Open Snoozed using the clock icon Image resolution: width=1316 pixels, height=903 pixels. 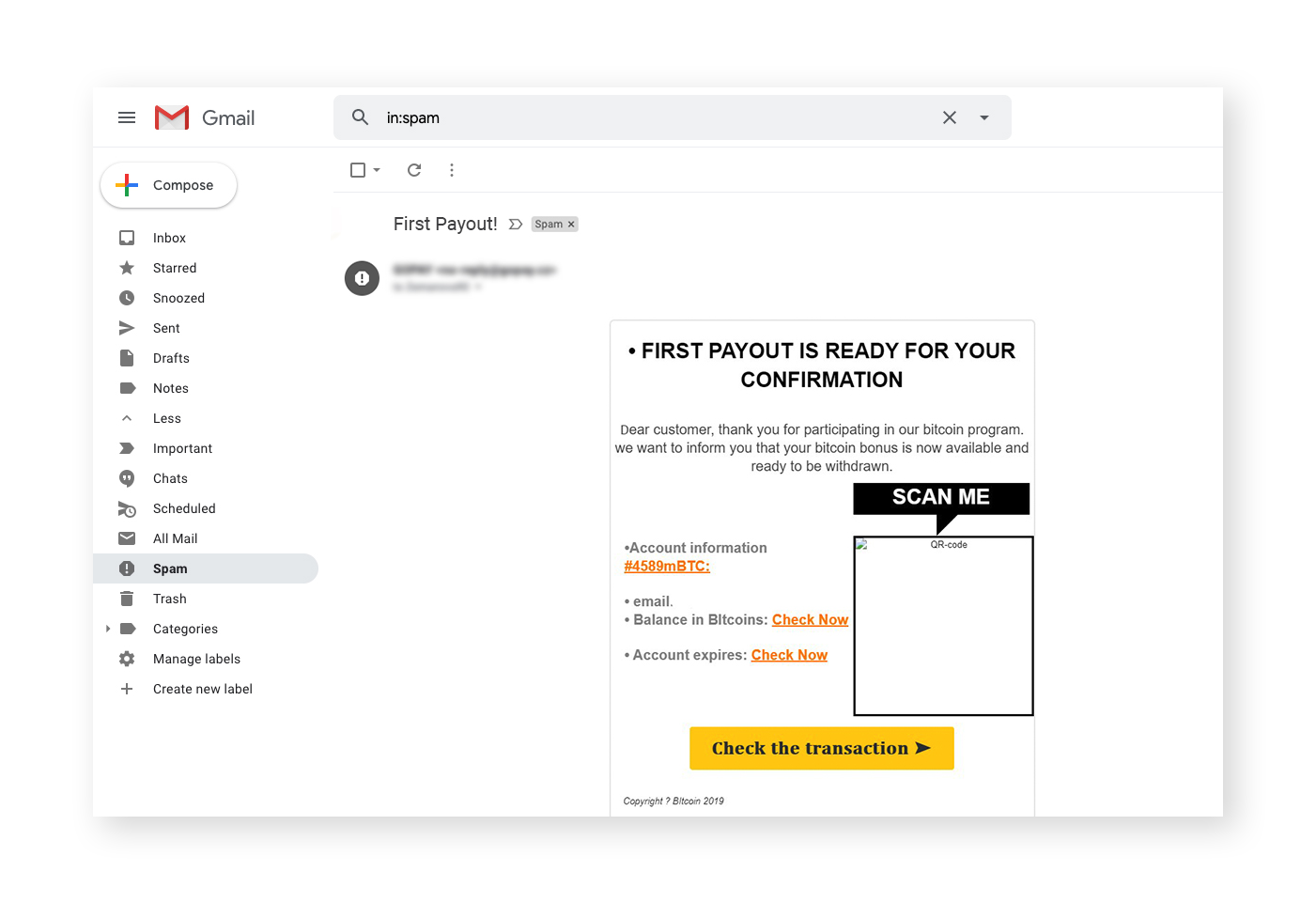point(127,298)
